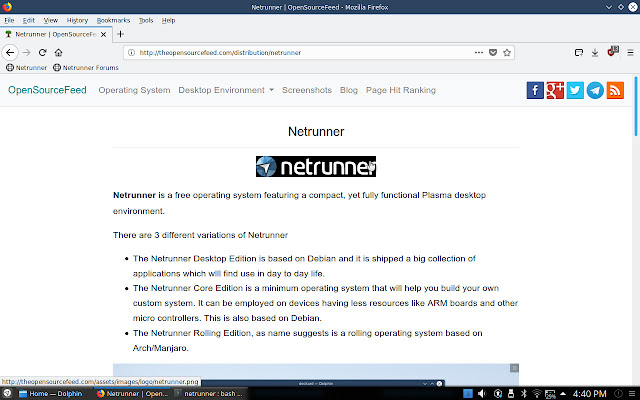Screen dimensions: 640x400
Task: Open the Facebook social icon
Action: pos(535,90)
